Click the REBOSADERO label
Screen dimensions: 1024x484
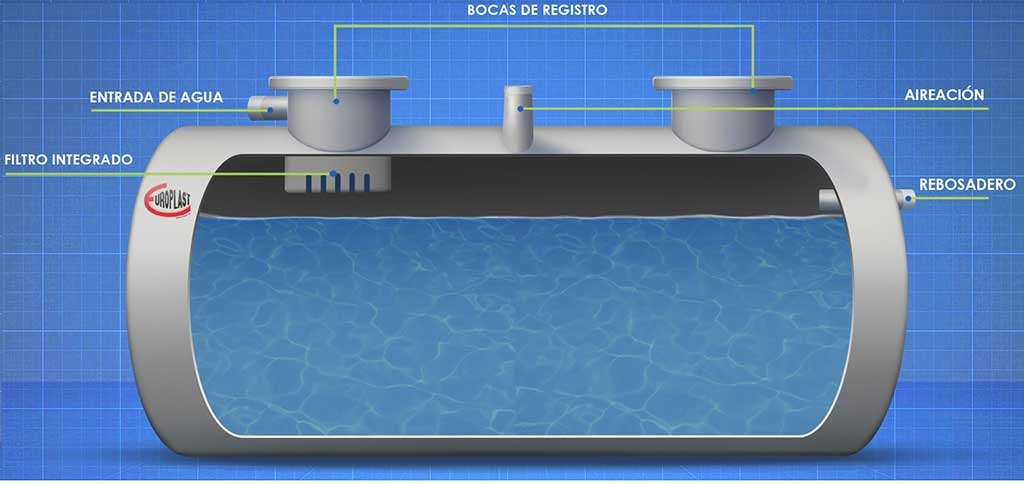point(967,185)
